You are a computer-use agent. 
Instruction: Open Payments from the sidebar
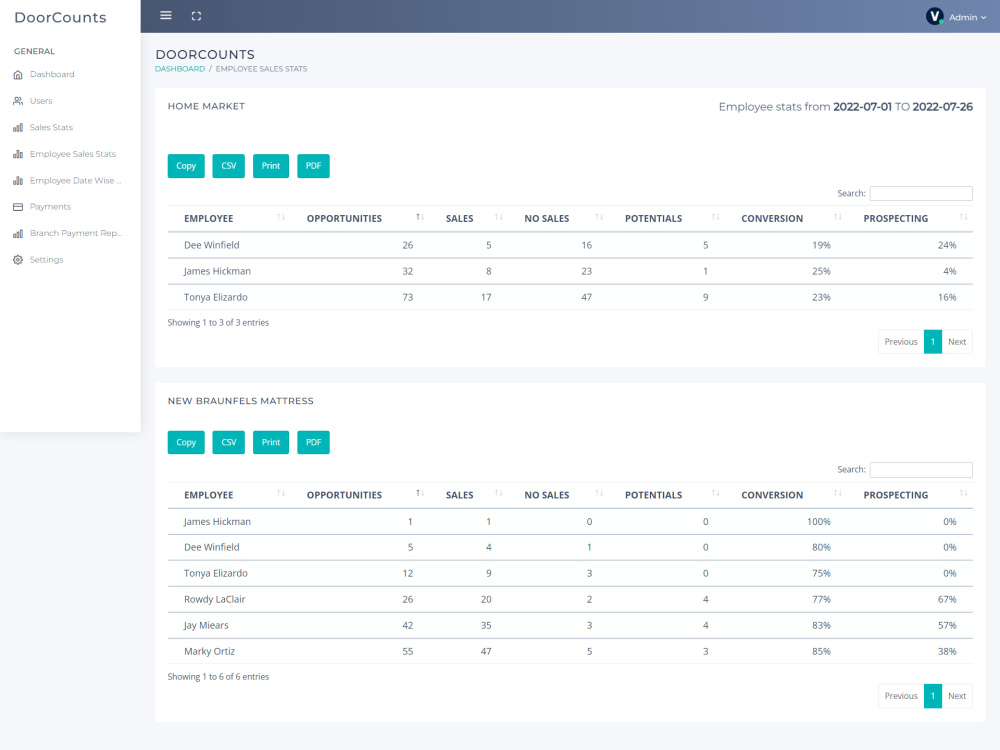pyautogui.click(x=50, y=207)
